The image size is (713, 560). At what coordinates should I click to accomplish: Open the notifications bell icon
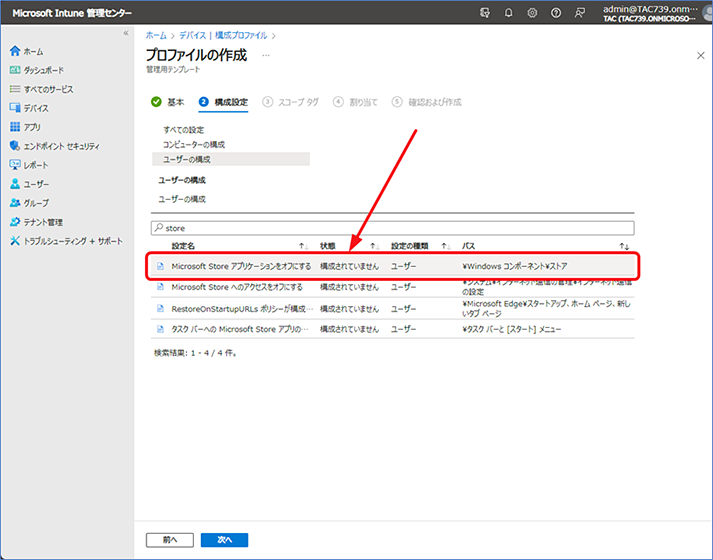(508, 13)
